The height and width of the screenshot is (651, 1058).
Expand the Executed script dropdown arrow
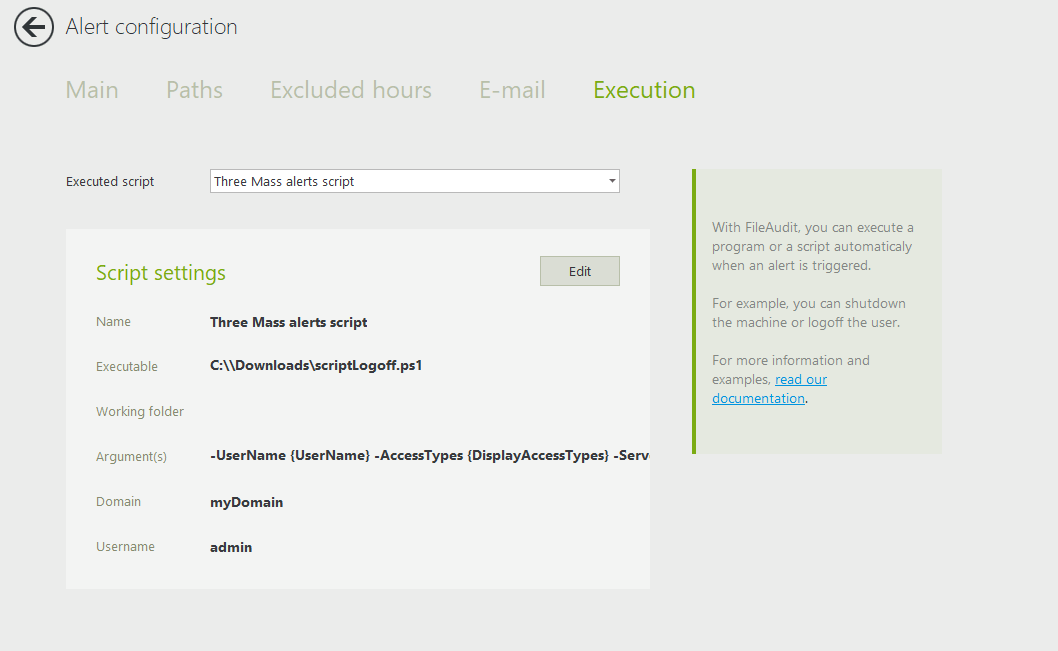click(x=611, y=181)
